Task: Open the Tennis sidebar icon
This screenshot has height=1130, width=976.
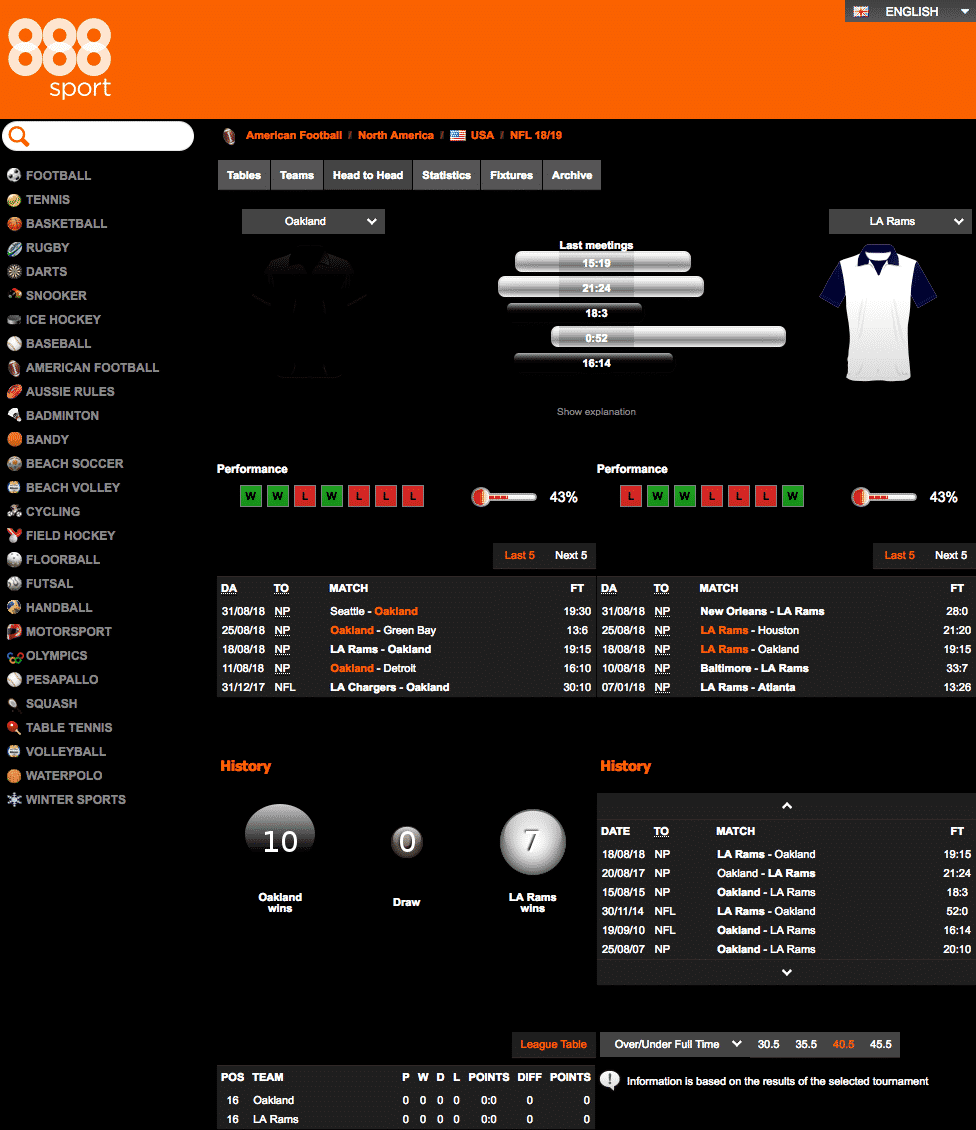Action: [x=14, y=200]
